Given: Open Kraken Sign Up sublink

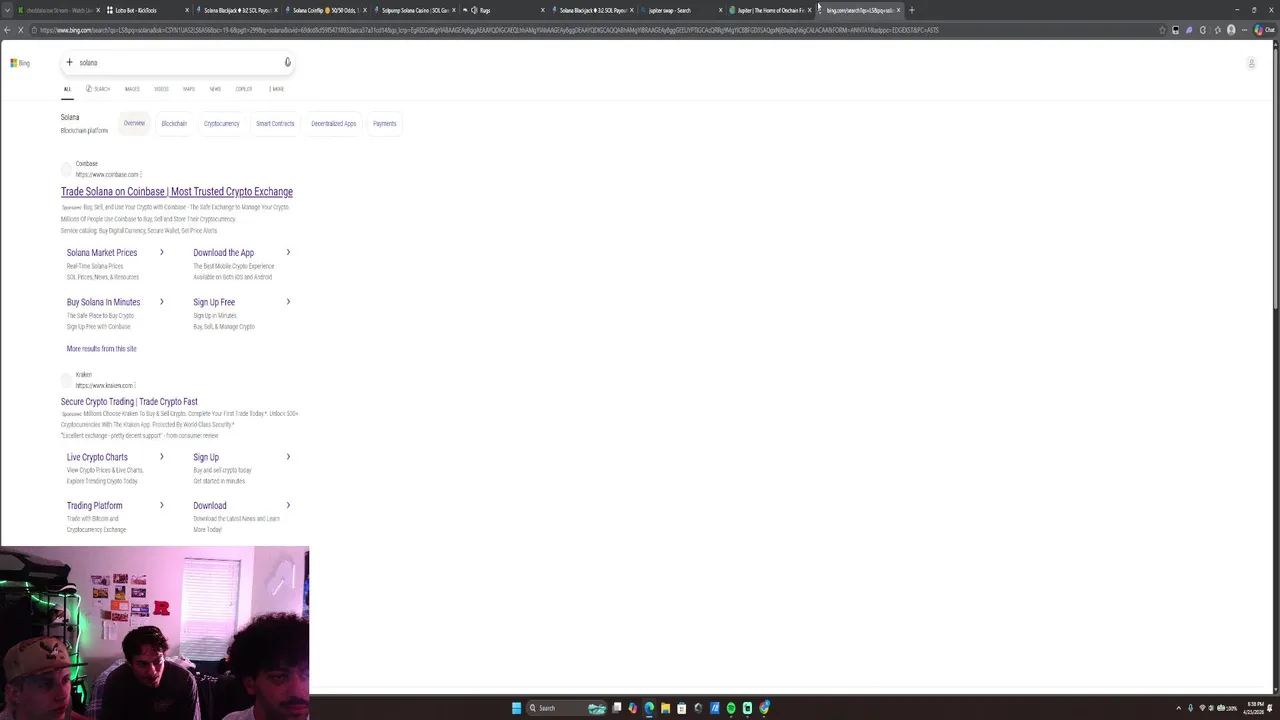Looking at the screenshot, I should coord(206,458).
